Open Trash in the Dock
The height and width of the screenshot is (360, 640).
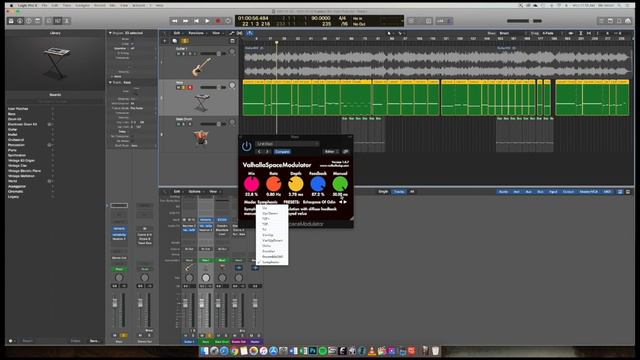point(436,351)
